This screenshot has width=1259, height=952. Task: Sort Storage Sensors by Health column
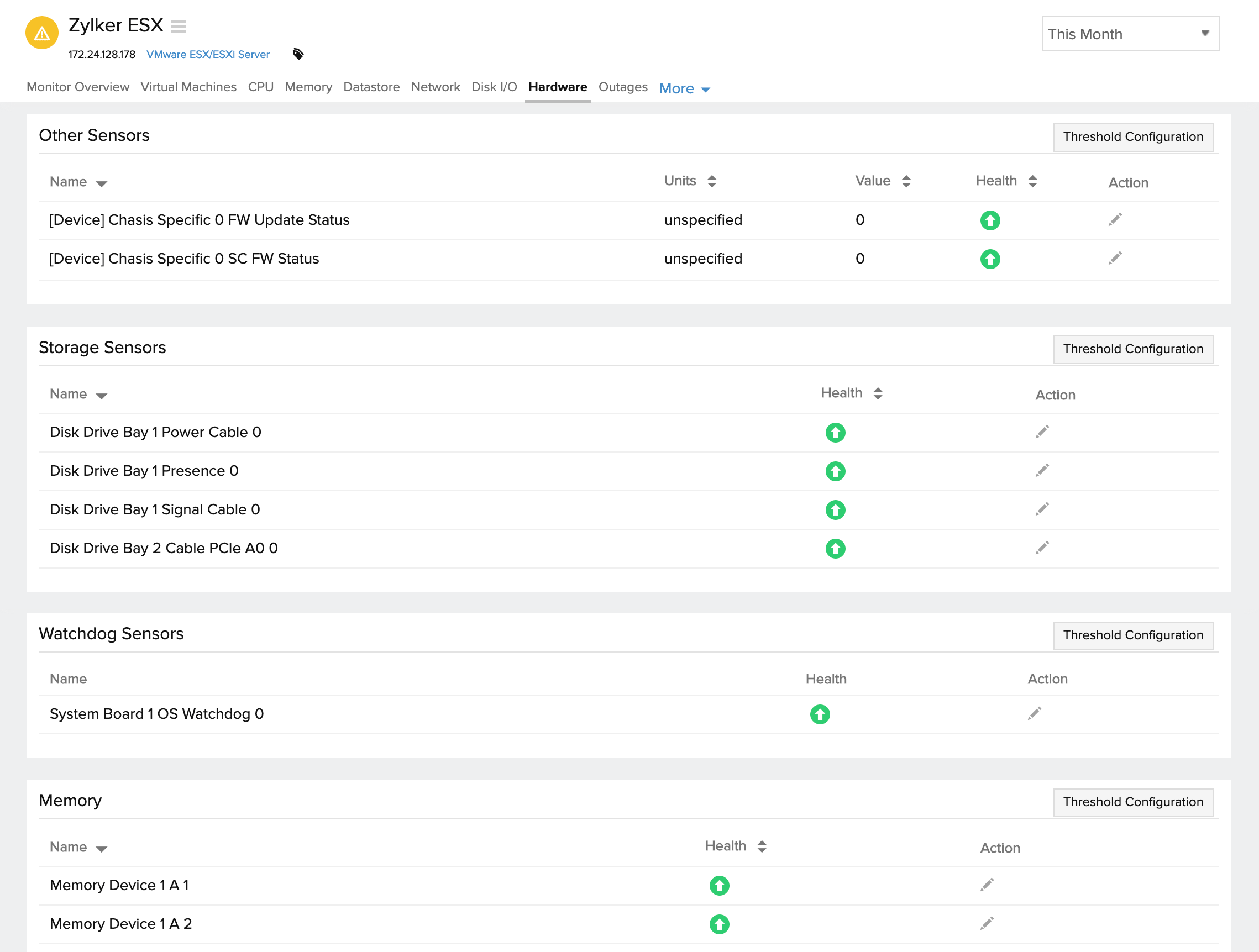878,393
